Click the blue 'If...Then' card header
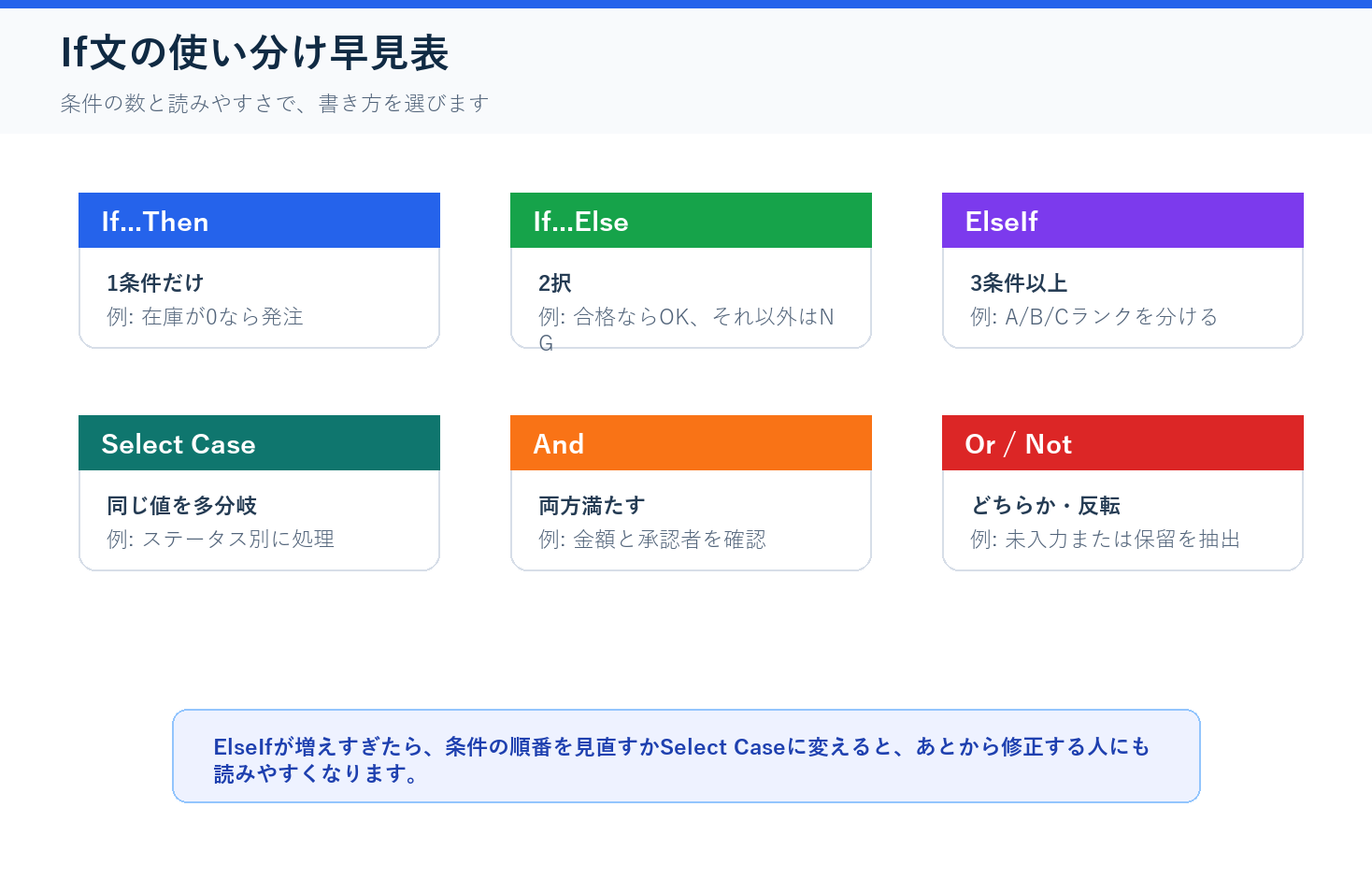The height and width of the screenshot is (879, 1372). [259, 221]
